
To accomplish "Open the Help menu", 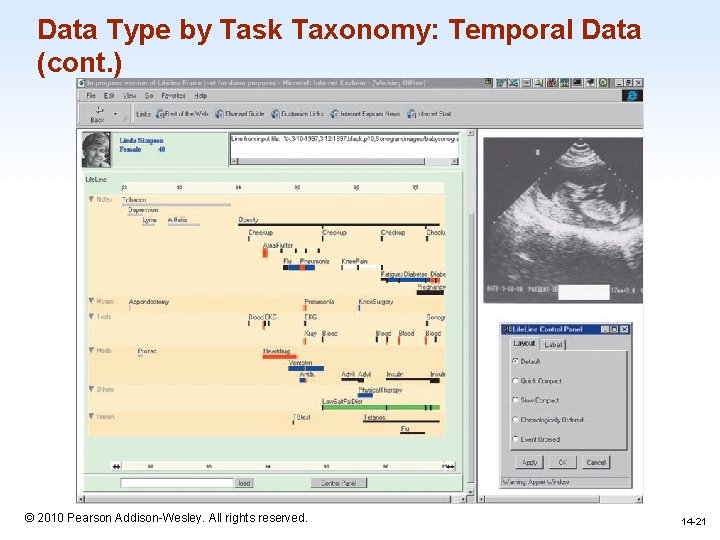I will pyautogui.click(x=200, y=96).
